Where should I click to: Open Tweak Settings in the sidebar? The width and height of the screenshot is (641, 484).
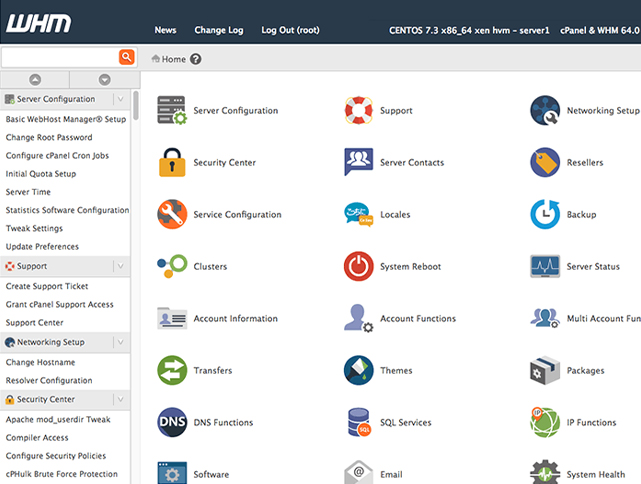(x=34, y=228)
